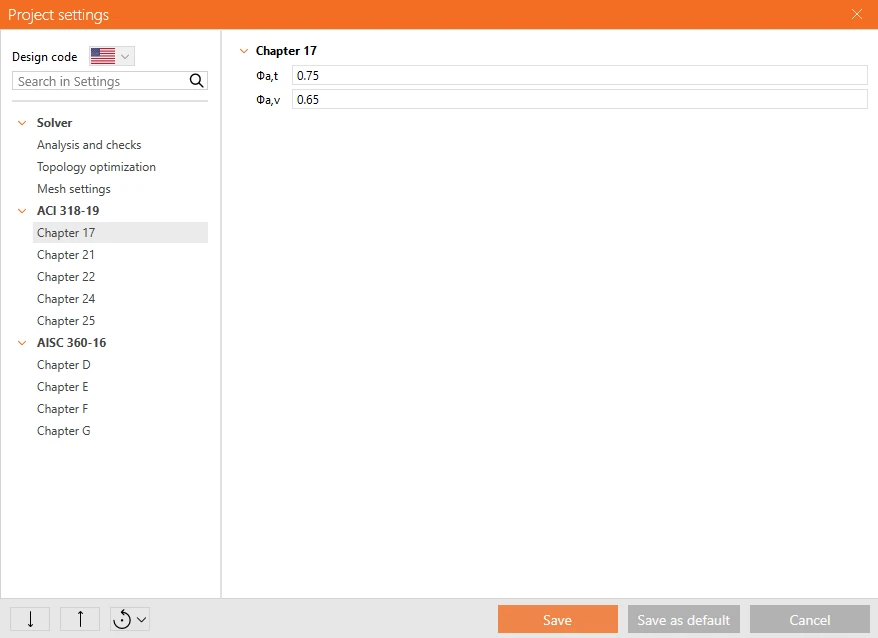Click the up arrow export icon
This screenshot has height=638, width=878.
[80, 619]
